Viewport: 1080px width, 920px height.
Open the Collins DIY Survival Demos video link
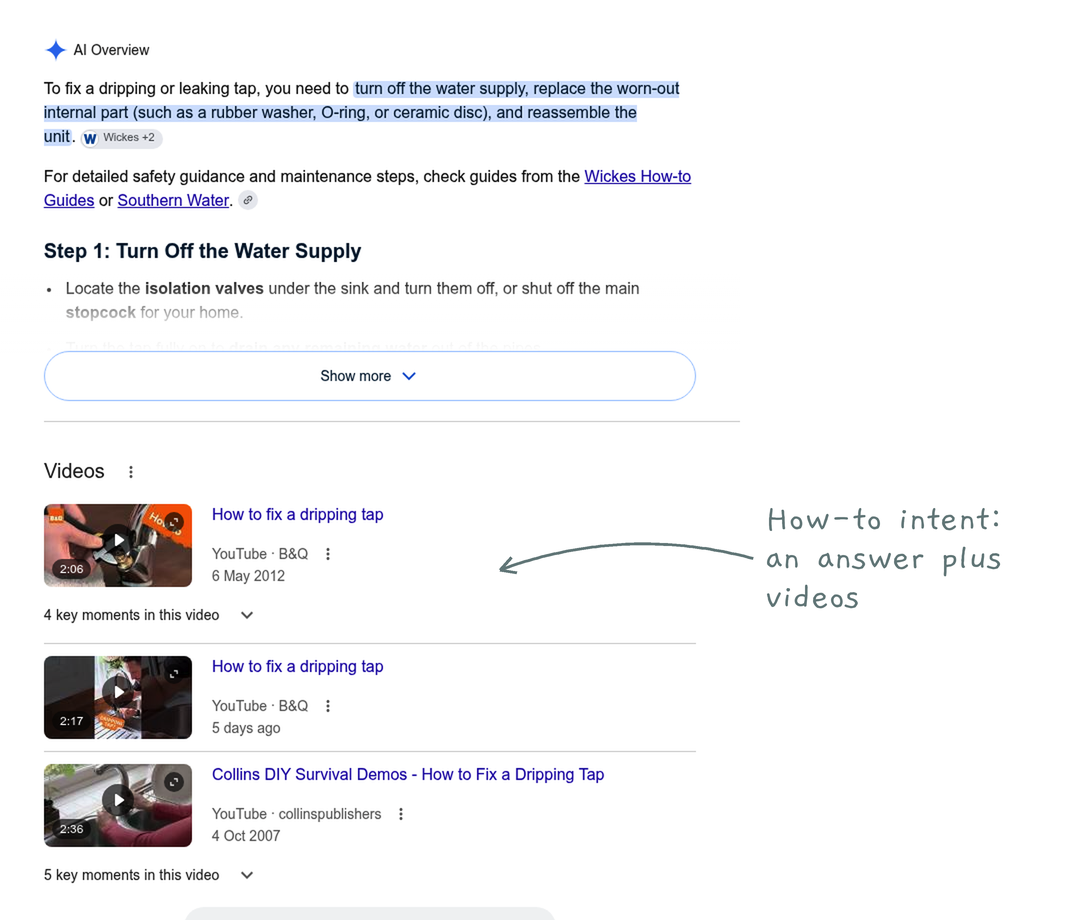pyautogui.click(x=408, y=775)
